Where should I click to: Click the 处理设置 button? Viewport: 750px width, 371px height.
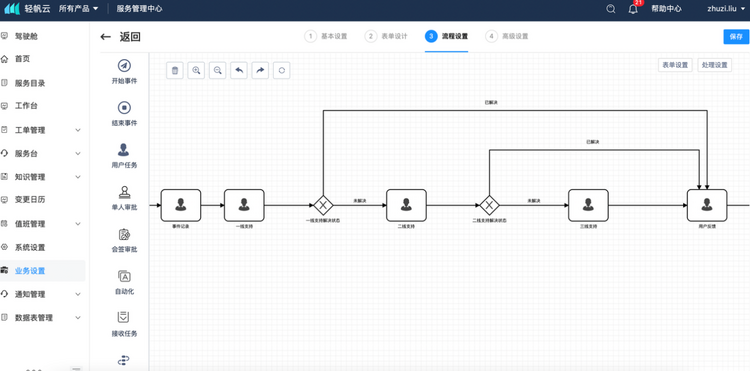coord(715,65)
